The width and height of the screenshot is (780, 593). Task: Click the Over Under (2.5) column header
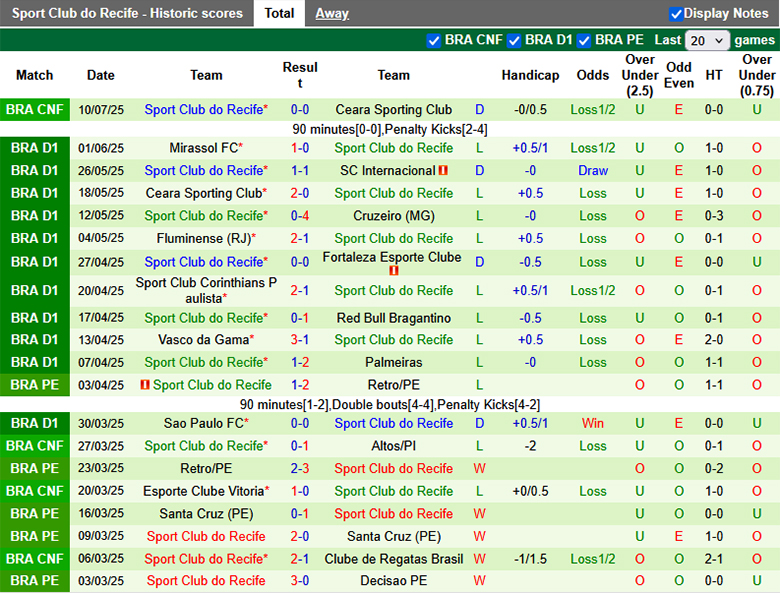[640, 75]
